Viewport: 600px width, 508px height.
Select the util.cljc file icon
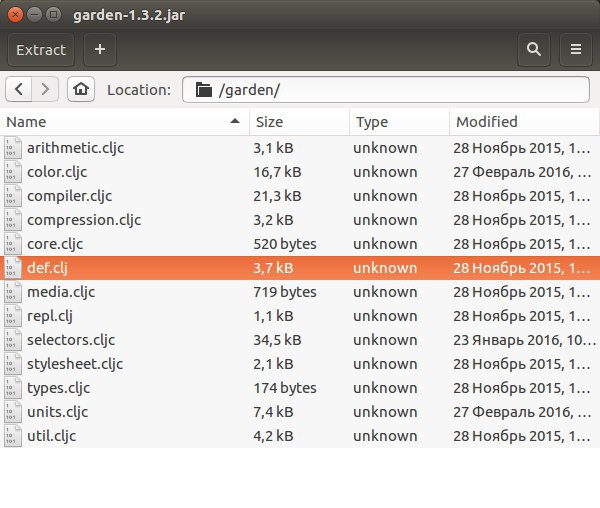[x=13, y=436]
